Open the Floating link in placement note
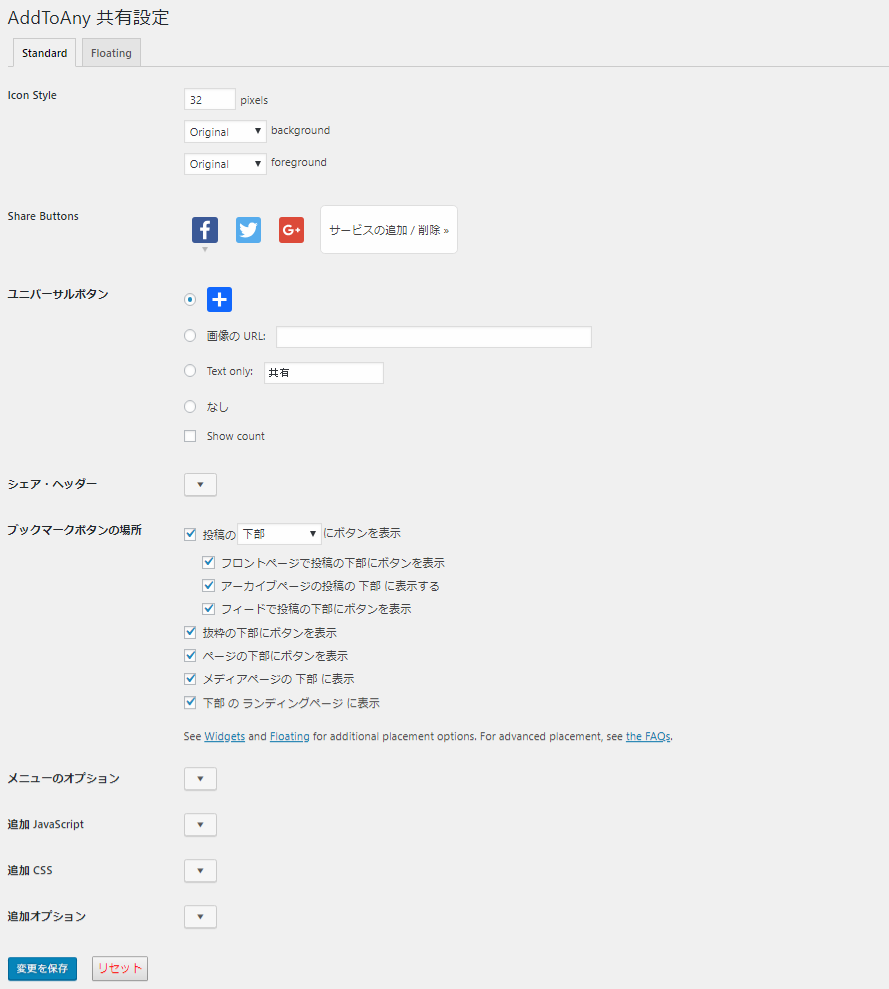The width and height of the screenshot is (889, 989). (x=290, y=736)
